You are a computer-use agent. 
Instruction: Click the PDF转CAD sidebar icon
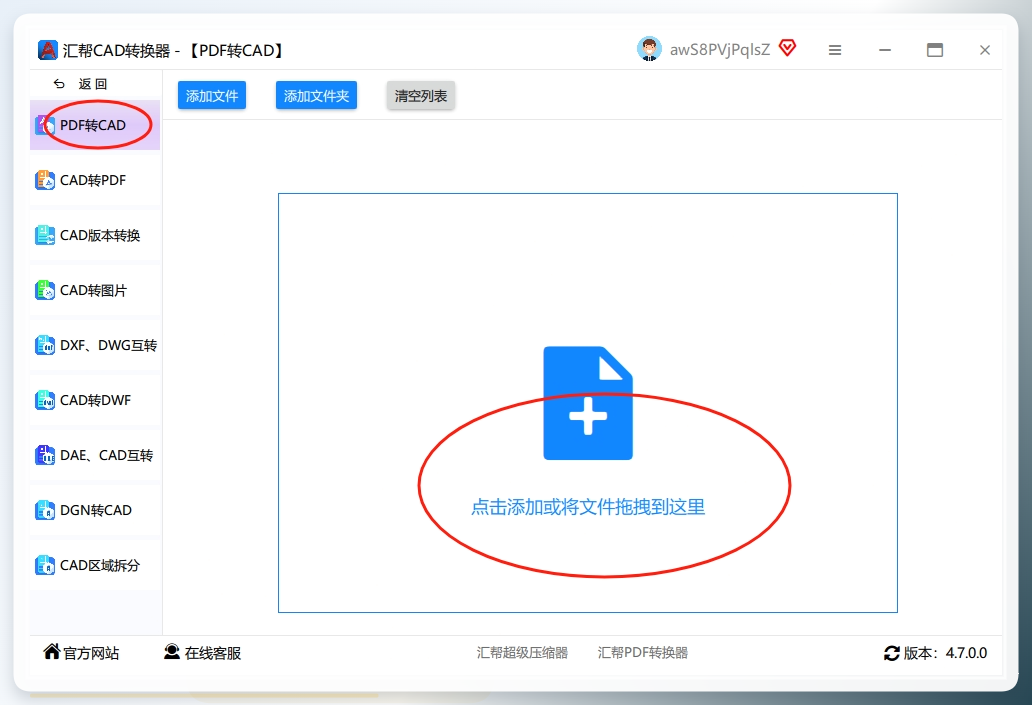coord(45,125)
